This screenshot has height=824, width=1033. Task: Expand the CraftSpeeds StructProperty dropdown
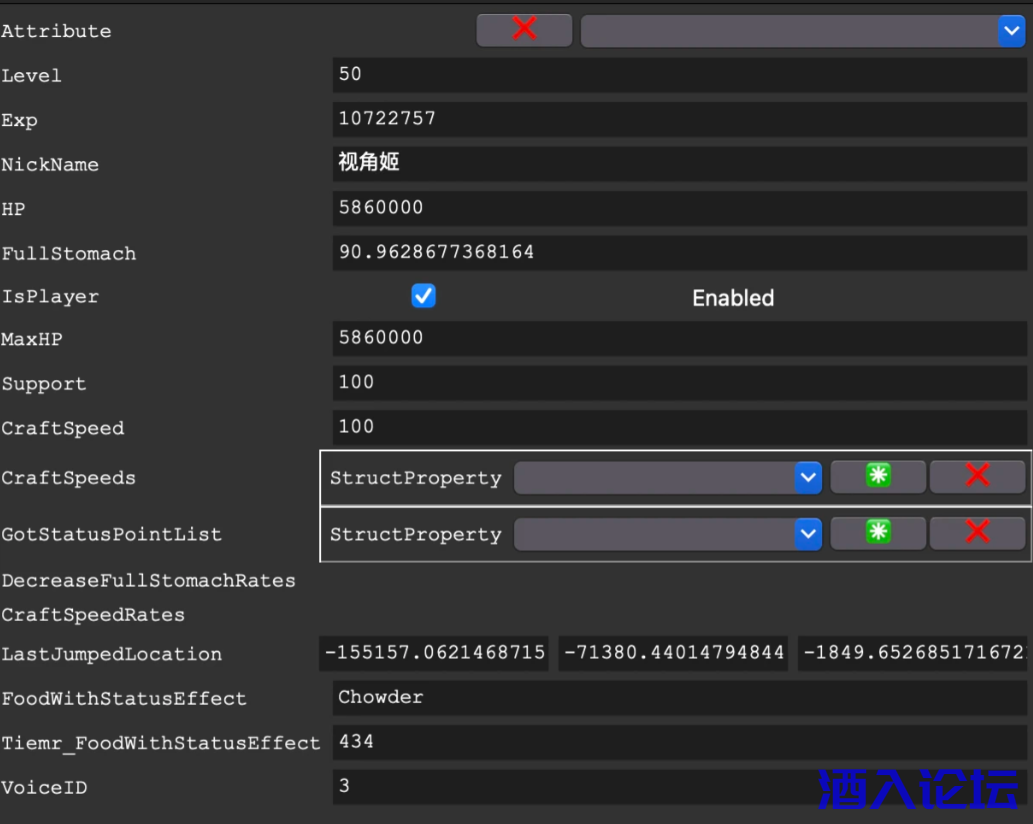pos(667,478)
